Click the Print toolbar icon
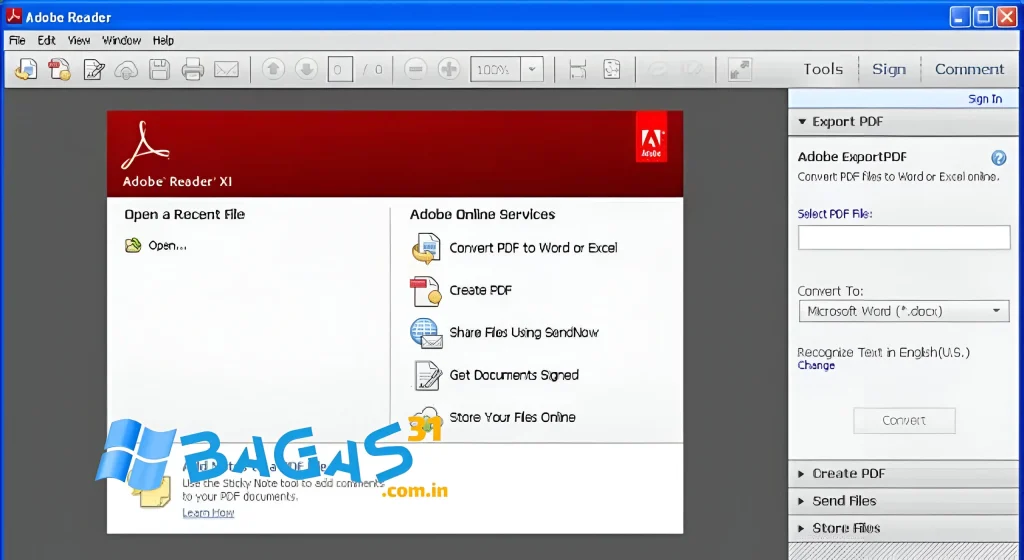This screenshot has width=1024, height=560. tap(193, 69)
